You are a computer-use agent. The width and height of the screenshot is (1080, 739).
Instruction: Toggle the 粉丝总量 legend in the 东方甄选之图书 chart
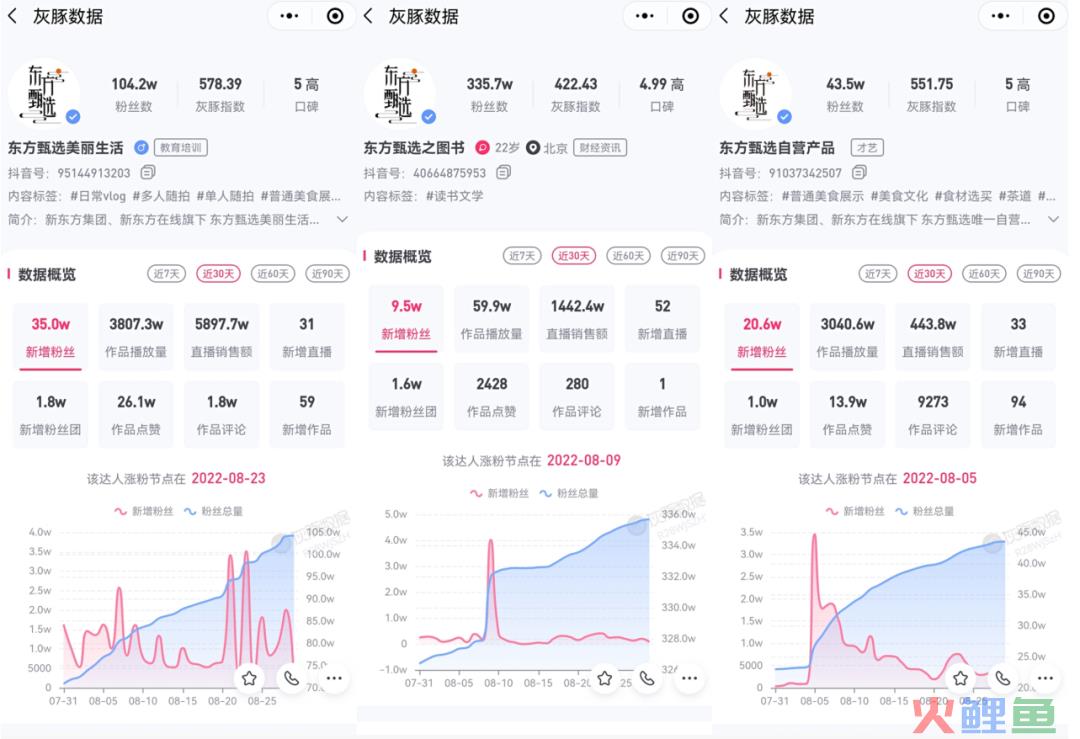pos(569,493)
